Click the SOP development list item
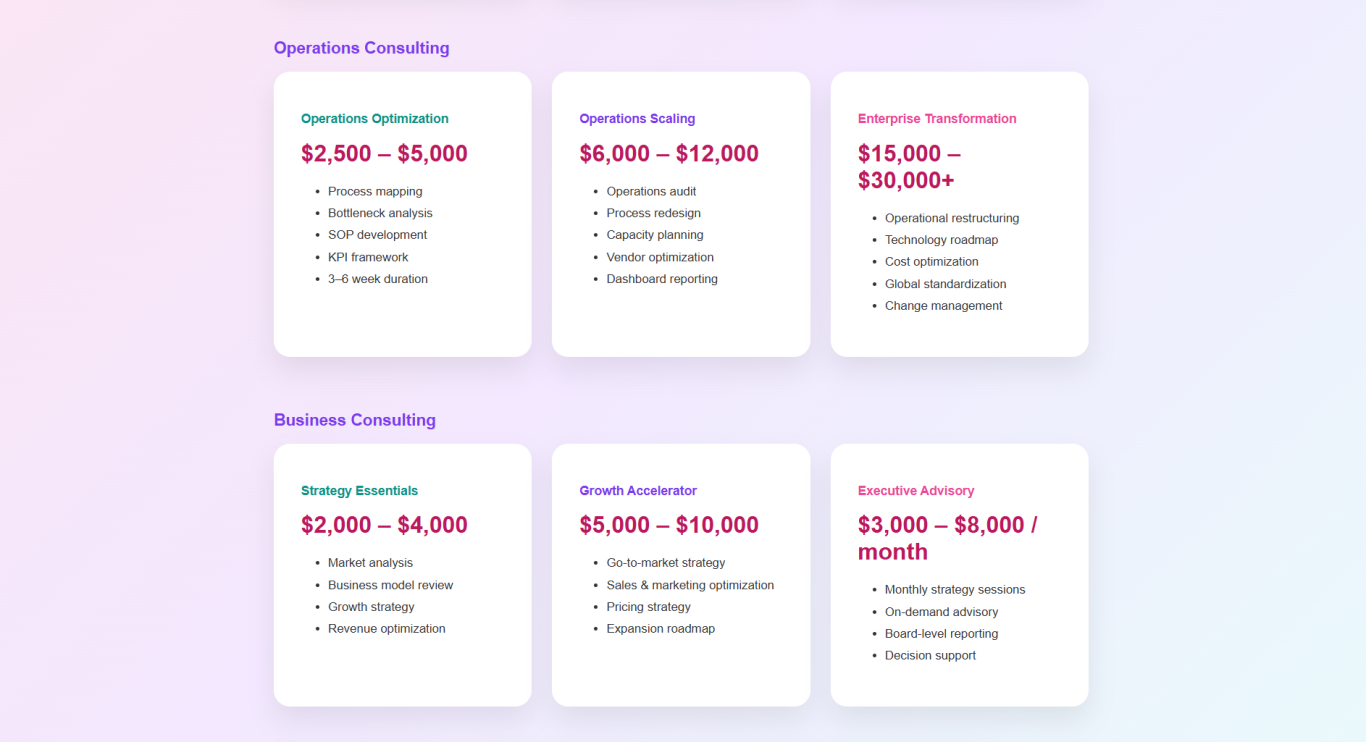This screenshot has height=742, width=1366. tap(377, 235)
